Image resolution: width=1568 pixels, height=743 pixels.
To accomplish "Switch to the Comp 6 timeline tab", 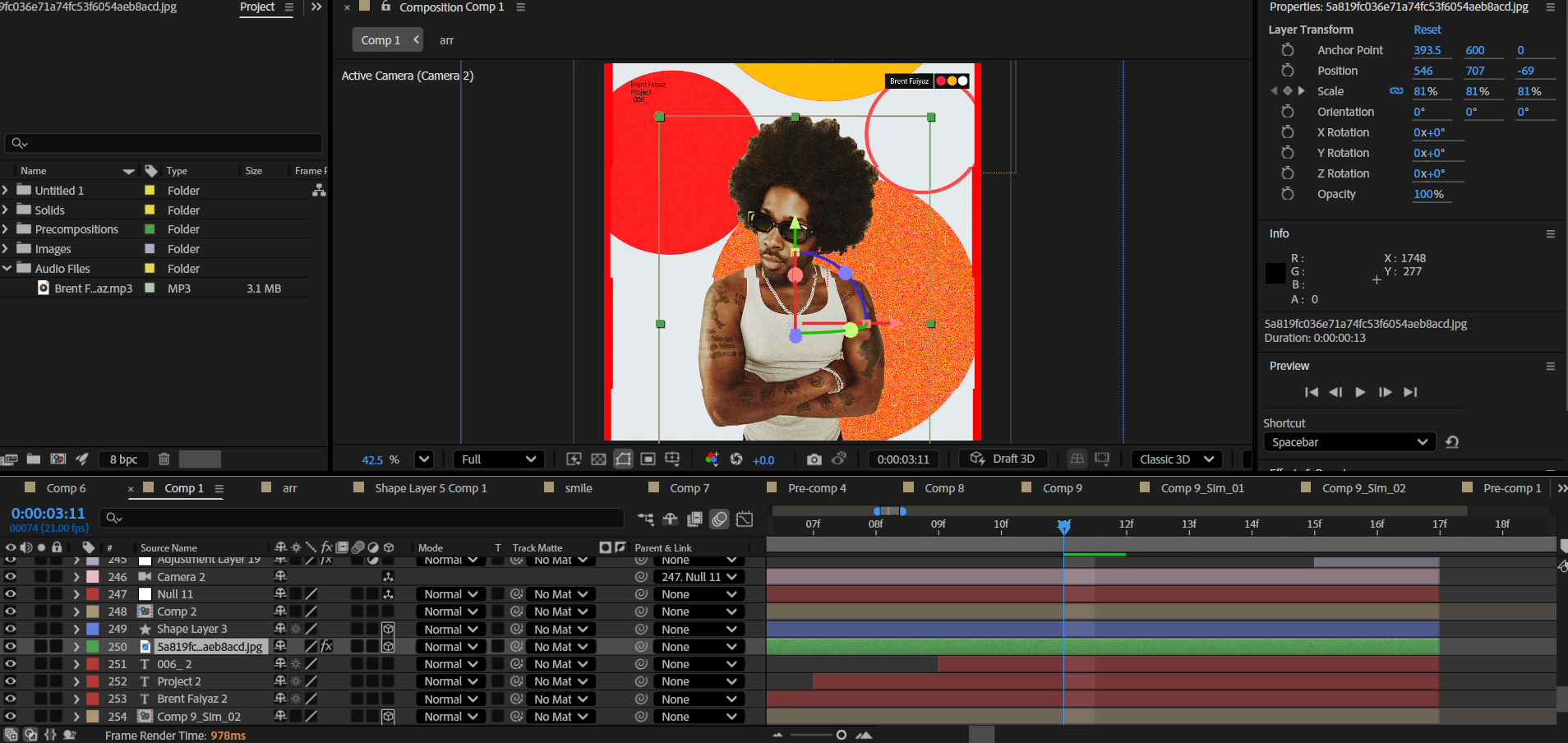I will coord(66,488).
